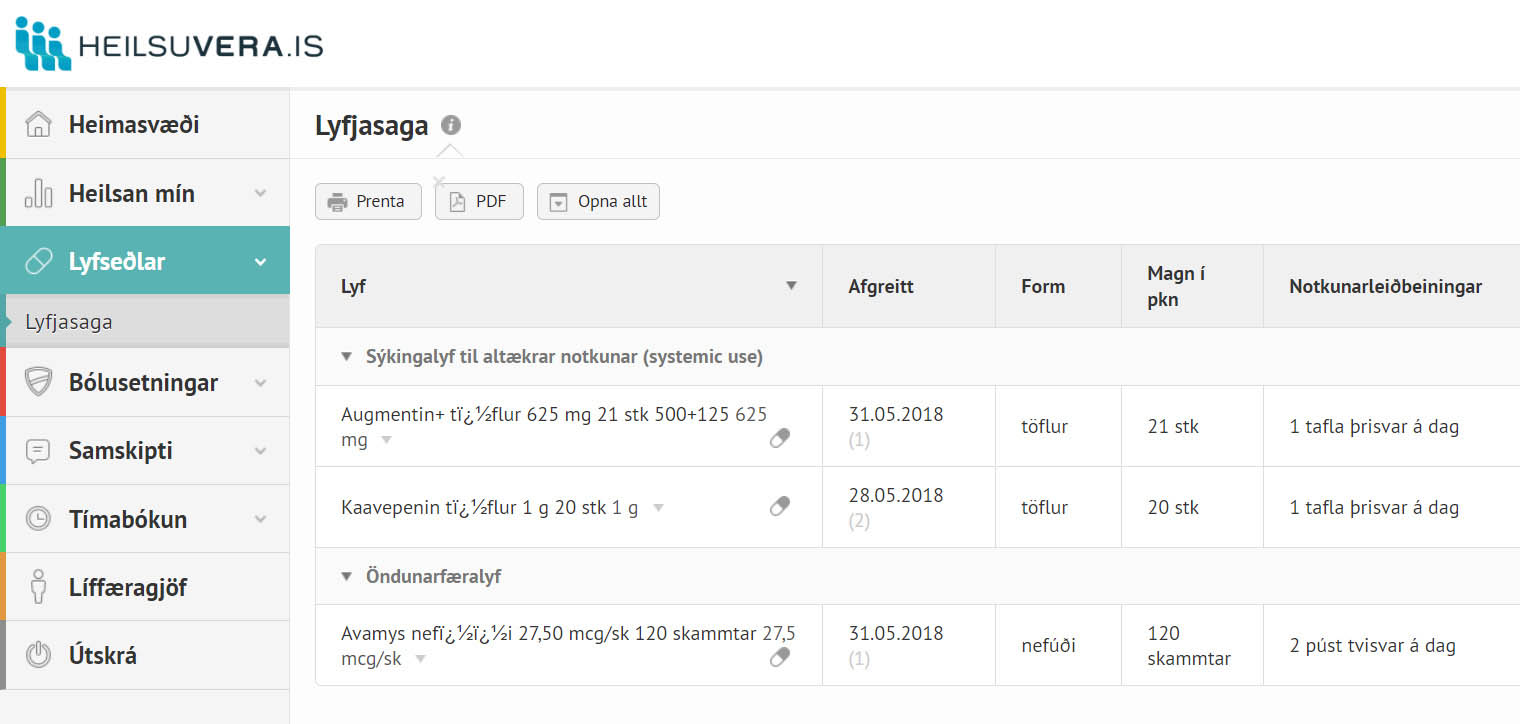Expand the Tímabókun chevron
The image size is (1520, 724).
[261, 519]
